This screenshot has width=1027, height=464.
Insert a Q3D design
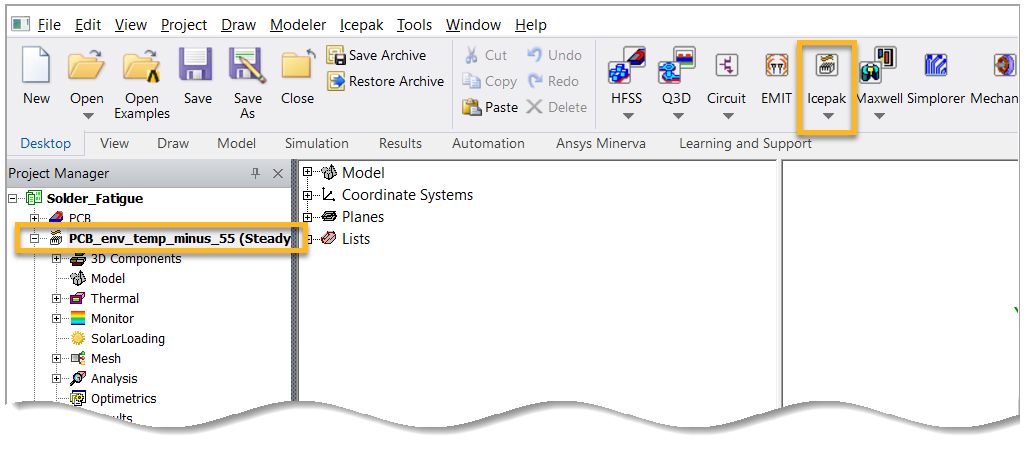[676, 66]
